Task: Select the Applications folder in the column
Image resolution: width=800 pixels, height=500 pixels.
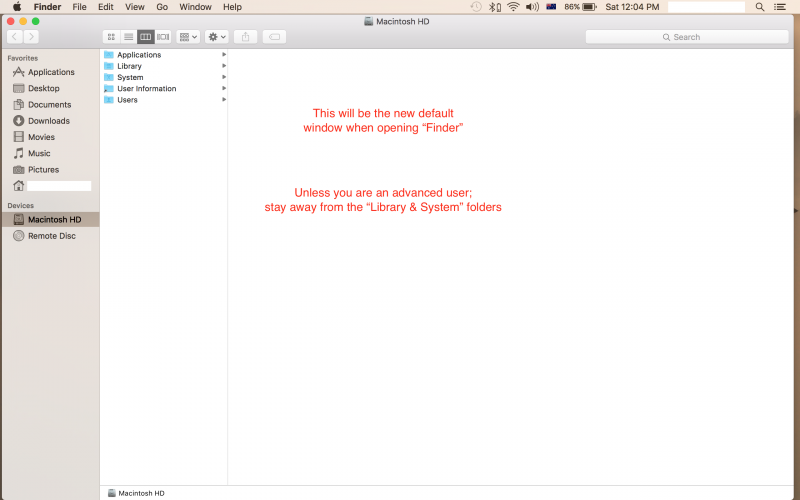Action: 164,55
